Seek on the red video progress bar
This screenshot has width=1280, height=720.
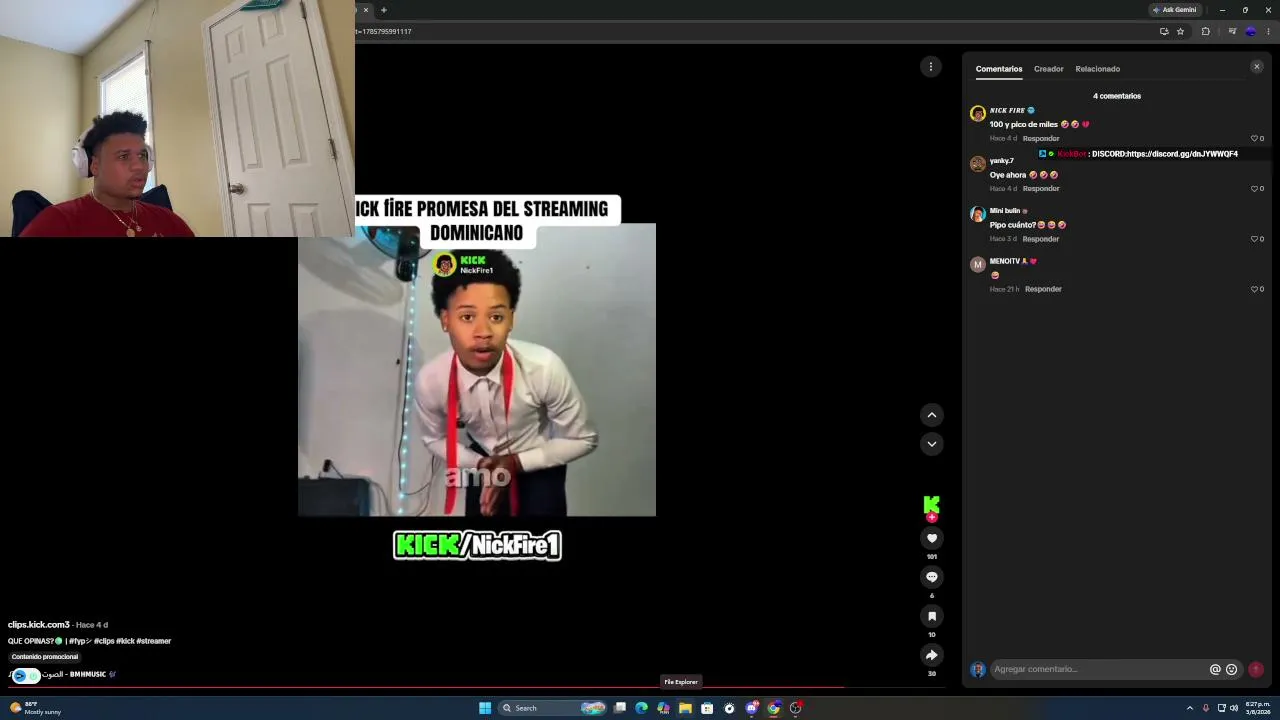click(x=427, y=687)
